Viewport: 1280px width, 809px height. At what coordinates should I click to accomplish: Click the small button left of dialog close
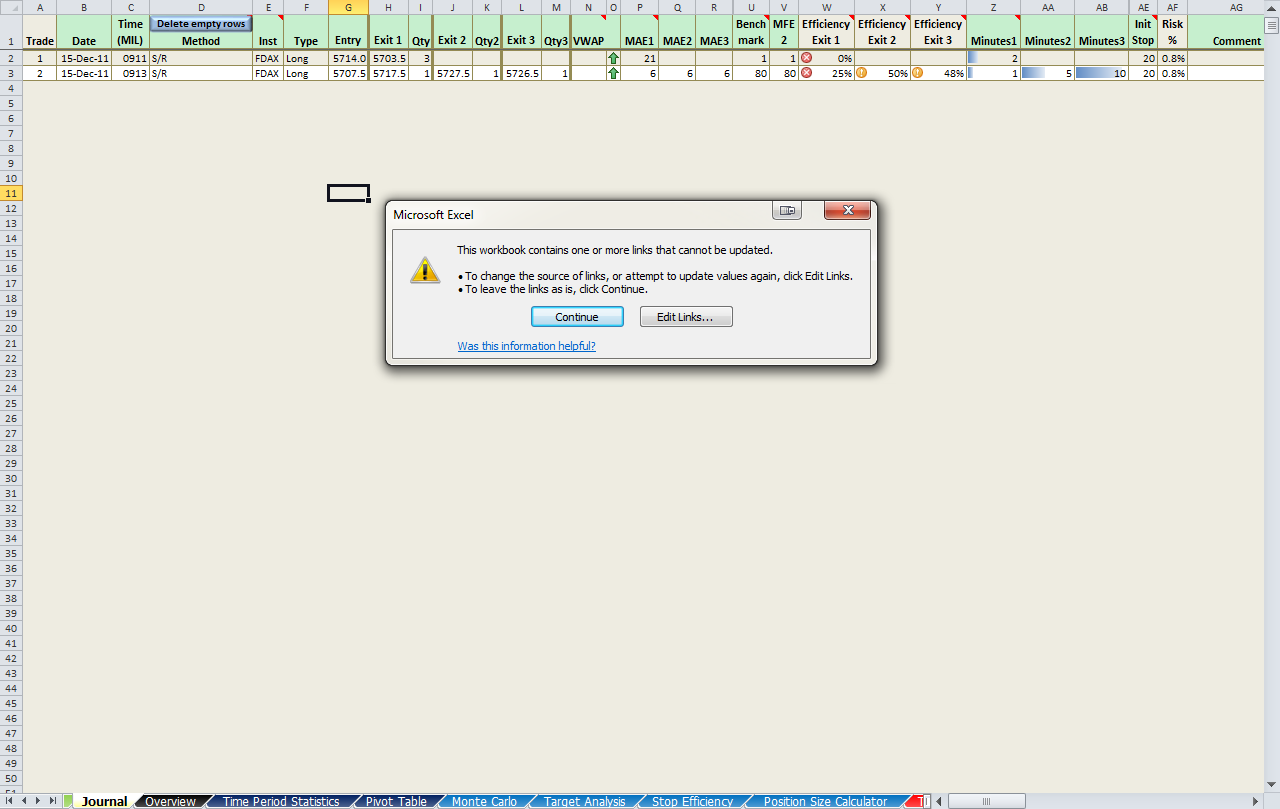pyautogui.click(x=788, y=210)
